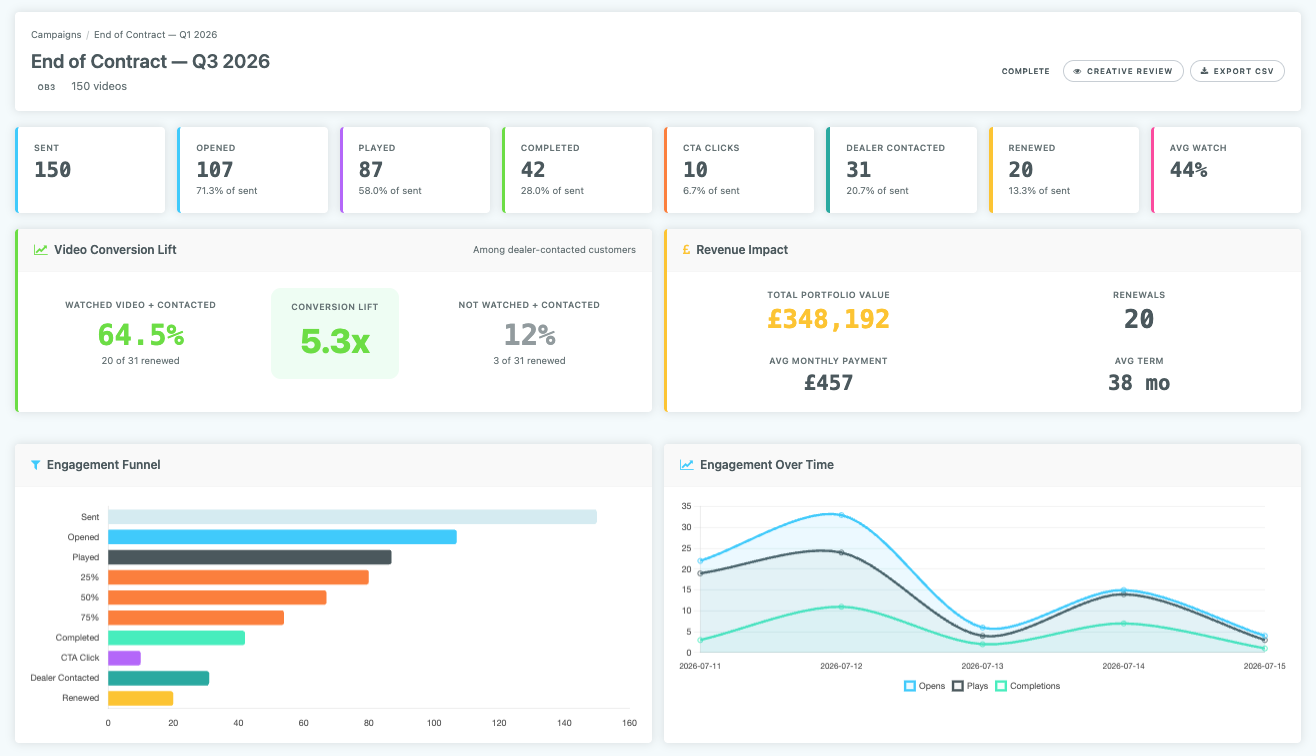Click the OB3 badge under the campaign title
The height and width of the screenshot is (756, 1316).
[x=46, y=87]
